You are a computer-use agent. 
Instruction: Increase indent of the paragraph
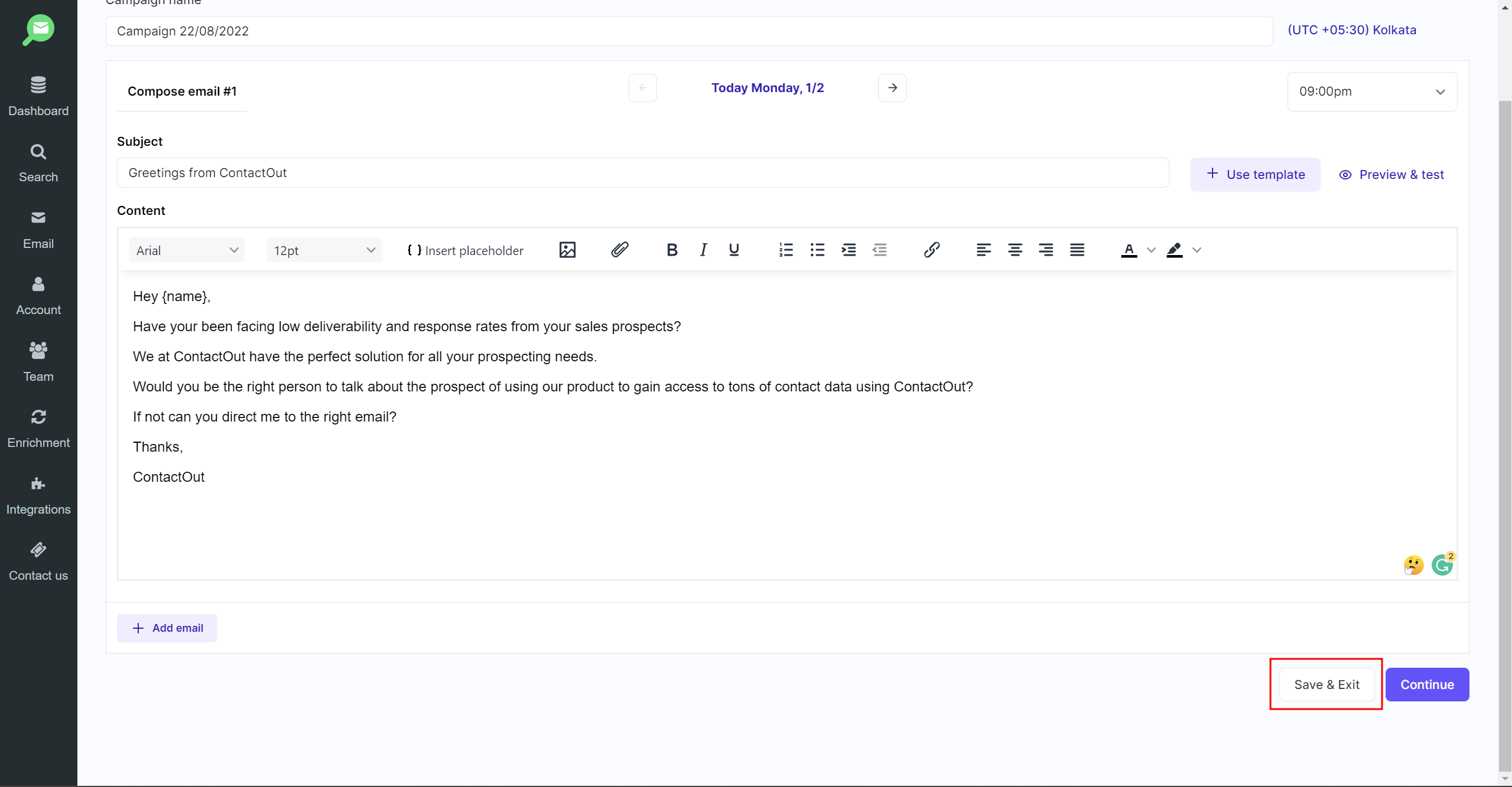849,250
